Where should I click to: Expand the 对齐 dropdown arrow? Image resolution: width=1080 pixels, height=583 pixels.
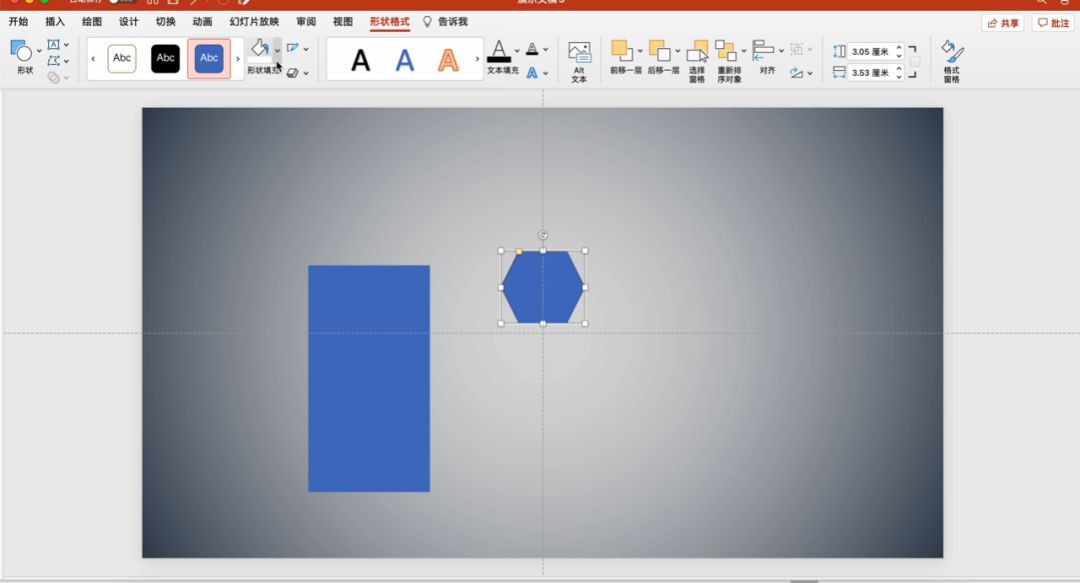click(x=781, y=51)
